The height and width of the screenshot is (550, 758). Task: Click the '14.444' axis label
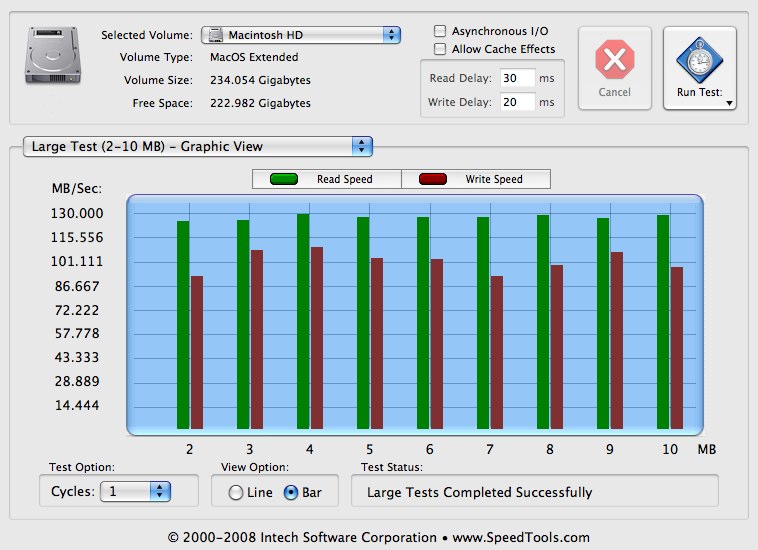pyautogui.click(x=77, y=405)
